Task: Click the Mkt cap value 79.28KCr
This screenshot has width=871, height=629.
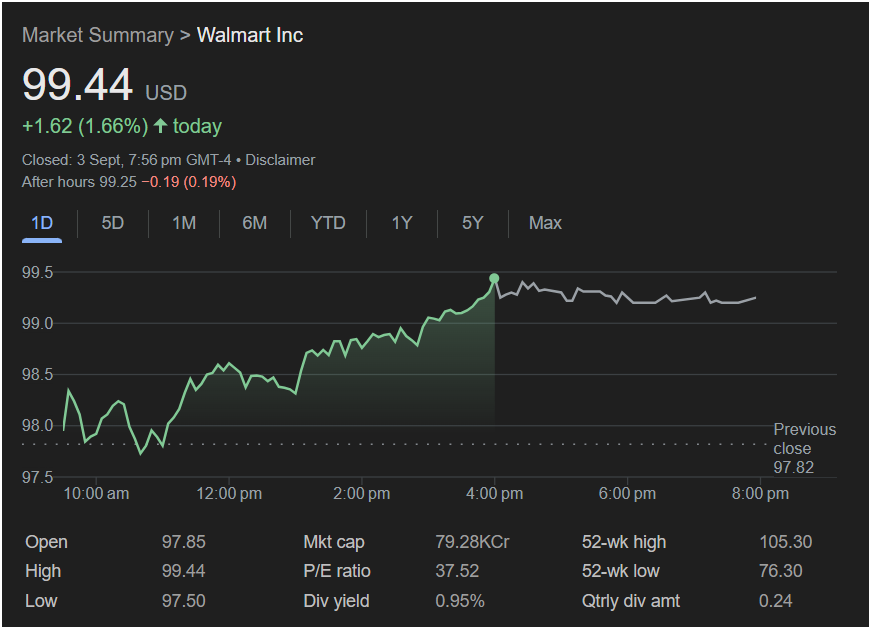Action: [472, 542]
